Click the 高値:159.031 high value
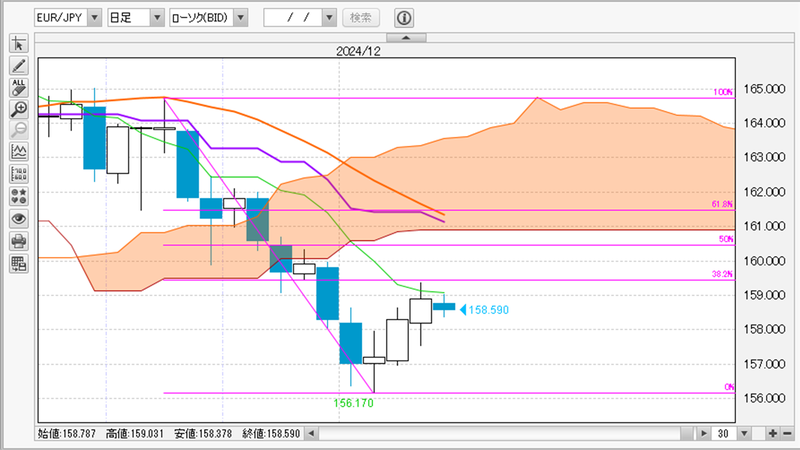 coord(135,434)
